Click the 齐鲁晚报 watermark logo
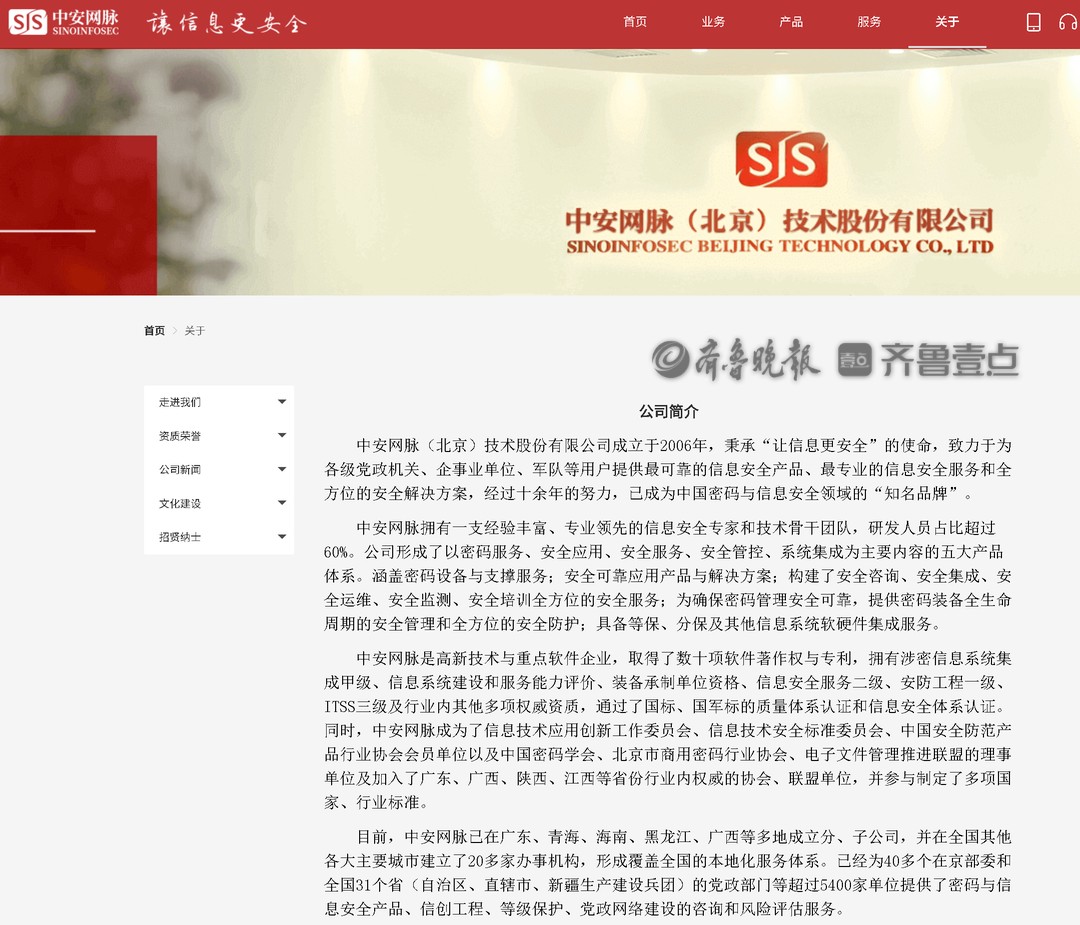The image size is (1080, 925). click(x=736, y=360)
